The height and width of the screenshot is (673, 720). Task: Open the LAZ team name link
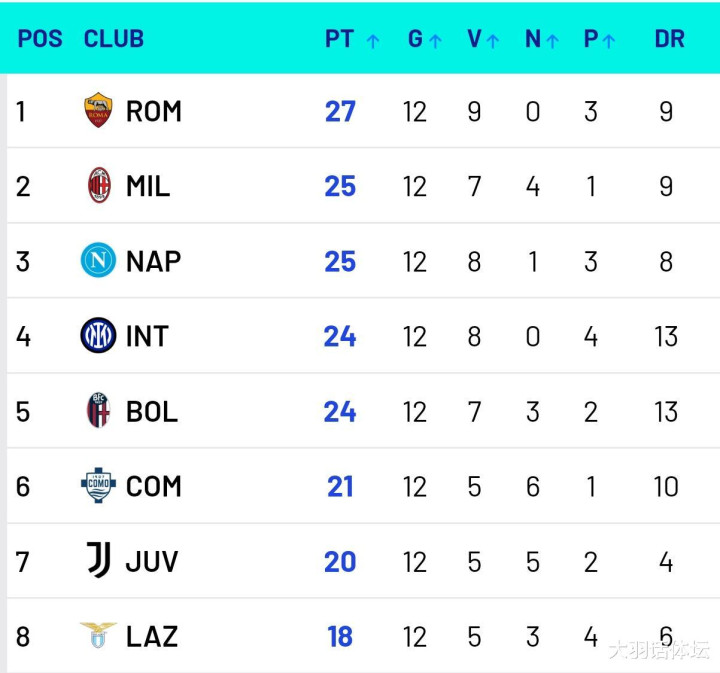tap(152, 636)
